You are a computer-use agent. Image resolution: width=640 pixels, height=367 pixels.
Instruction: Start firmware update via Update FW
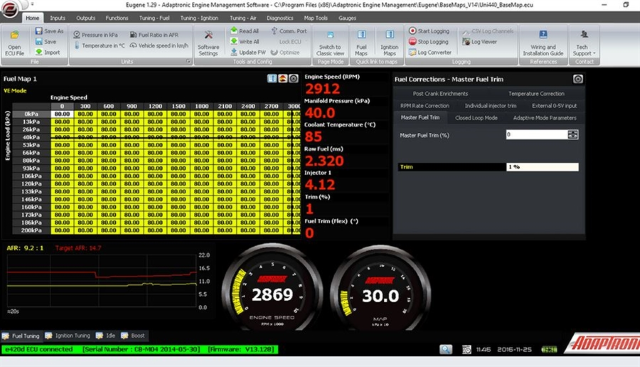248,52
